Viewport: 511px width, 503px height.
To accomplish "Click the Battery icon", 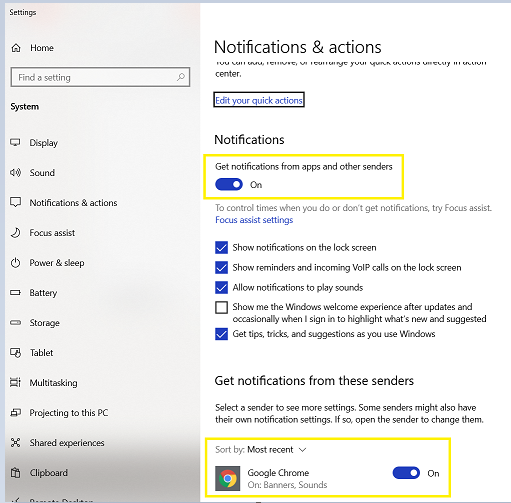I will (x=15, y=293).
